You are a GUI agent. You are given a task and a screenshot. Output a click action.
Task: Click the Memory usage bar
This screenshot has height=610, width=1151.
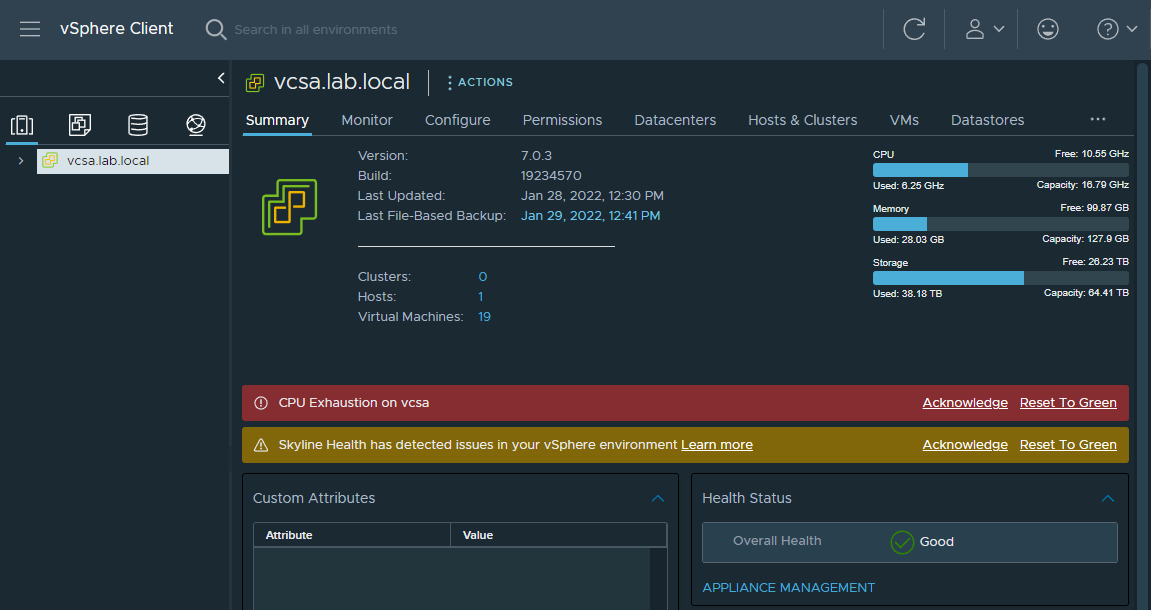pyautogui.click(x=1001, y=224)
